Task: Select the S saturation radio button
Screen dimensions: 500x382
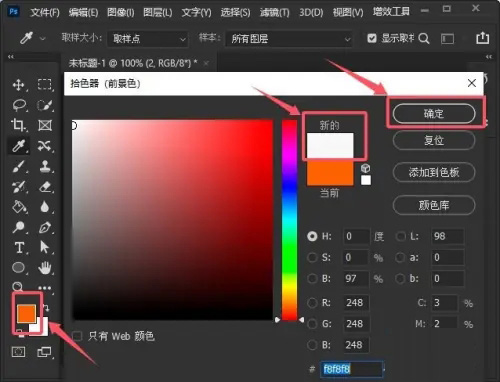Action: click(x=312, y=257)
